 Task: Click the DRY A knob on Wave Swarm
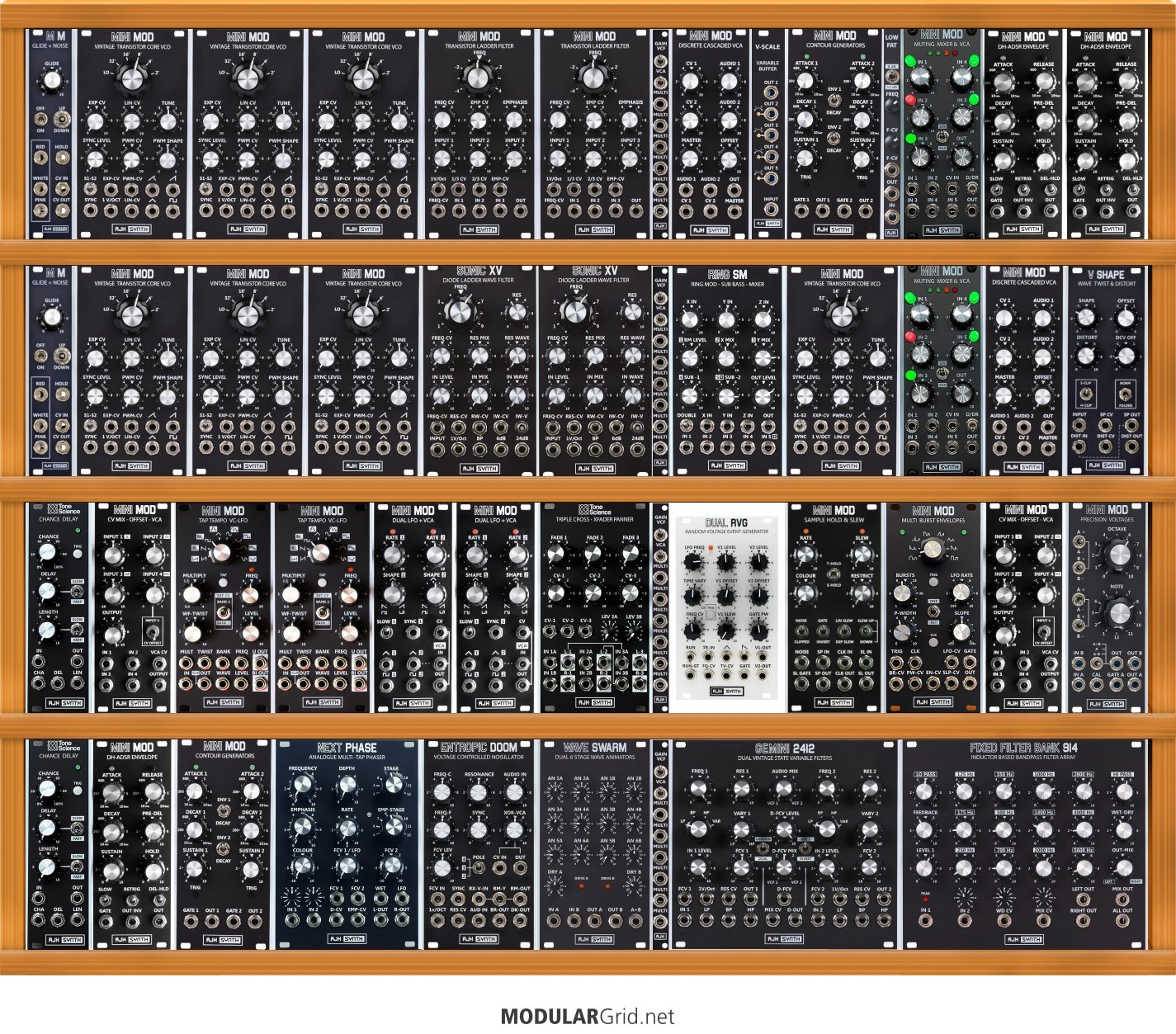[555, 887]
